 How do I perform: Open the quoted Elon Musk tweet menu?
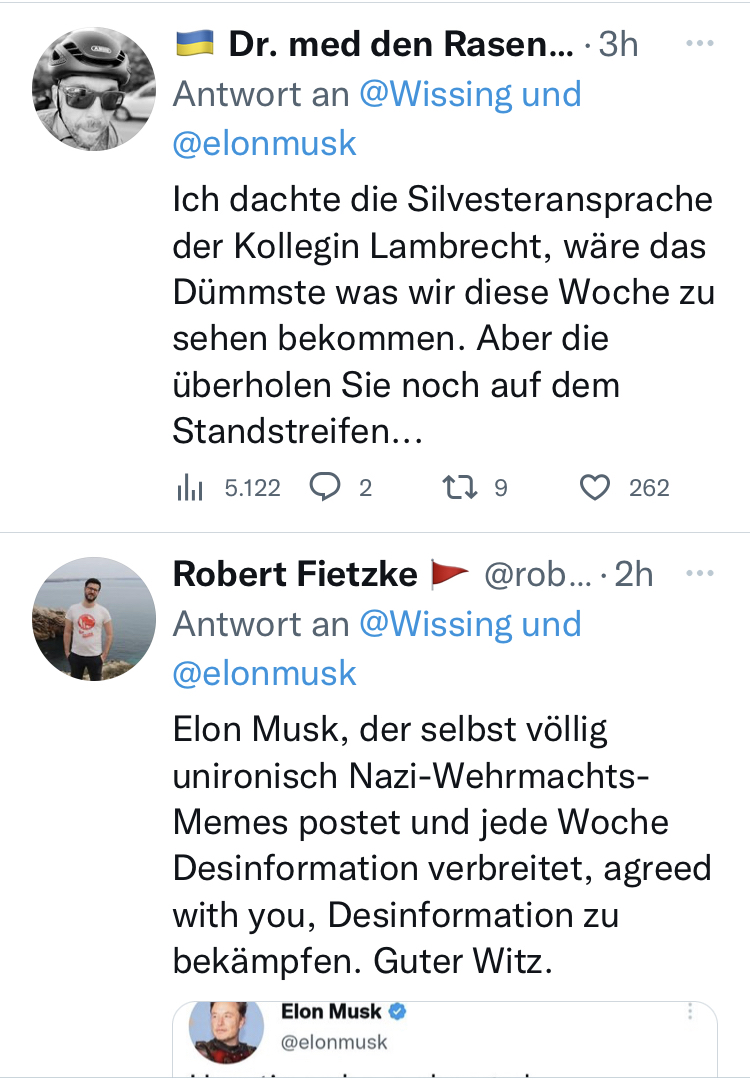click(690, 1013)
